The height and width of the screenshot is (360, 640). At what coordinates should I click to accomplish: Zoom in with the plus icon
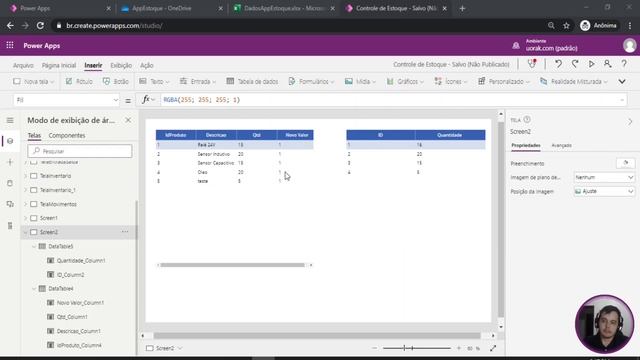[x=459, y=348]
